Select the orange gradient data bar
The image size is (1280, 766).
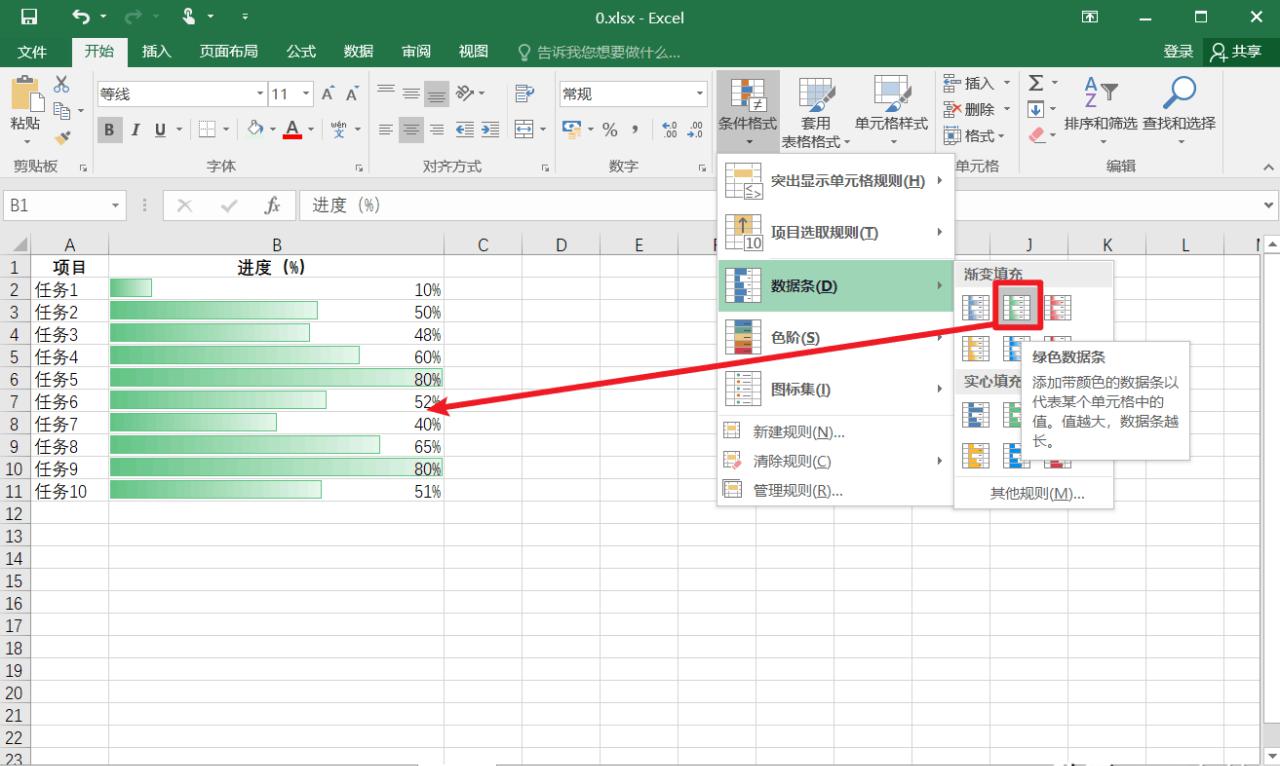pyautogui.click(x=976, y=348)
